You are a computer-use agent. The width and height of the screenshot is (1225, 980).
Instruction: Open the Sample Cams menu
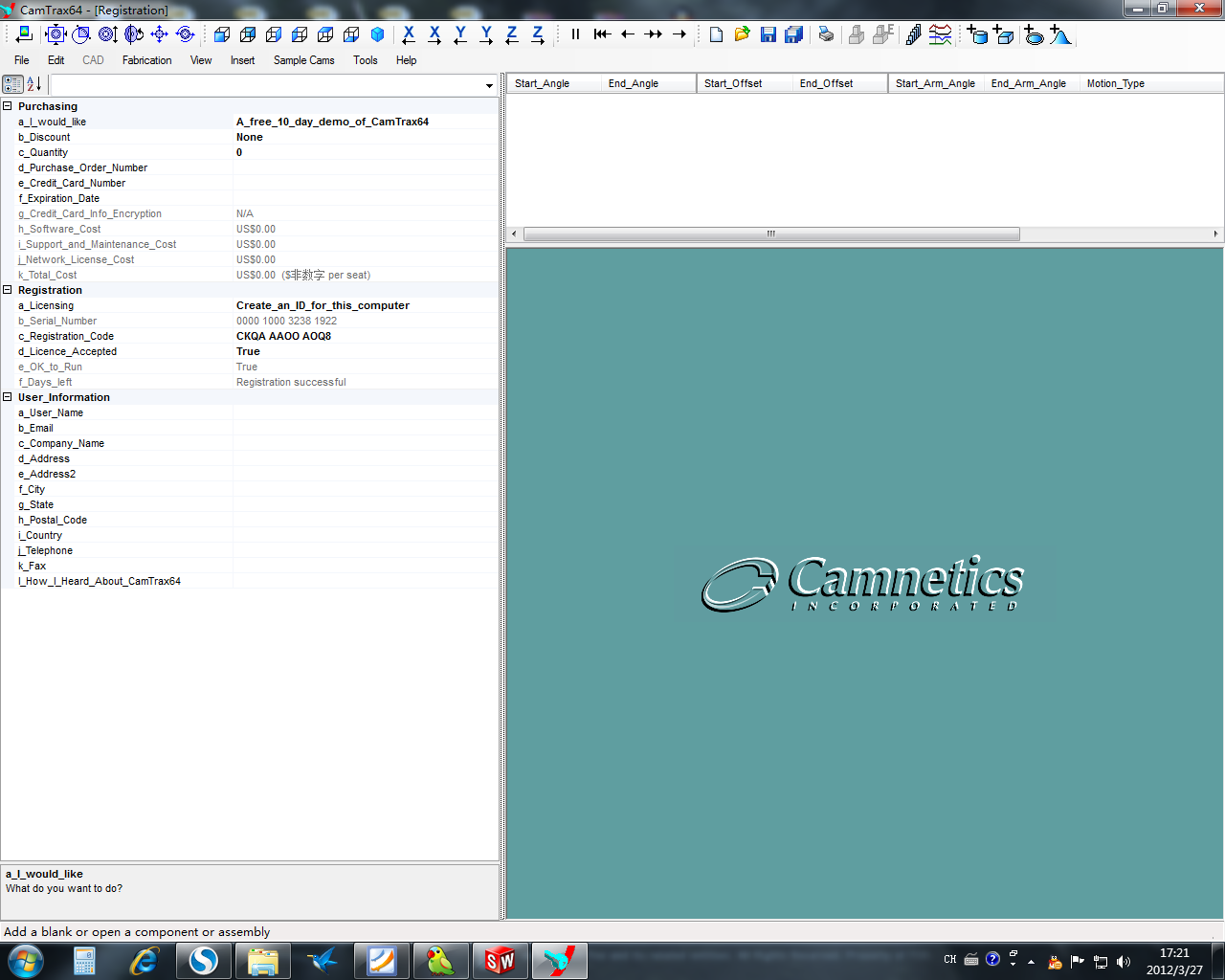point(304,60)
